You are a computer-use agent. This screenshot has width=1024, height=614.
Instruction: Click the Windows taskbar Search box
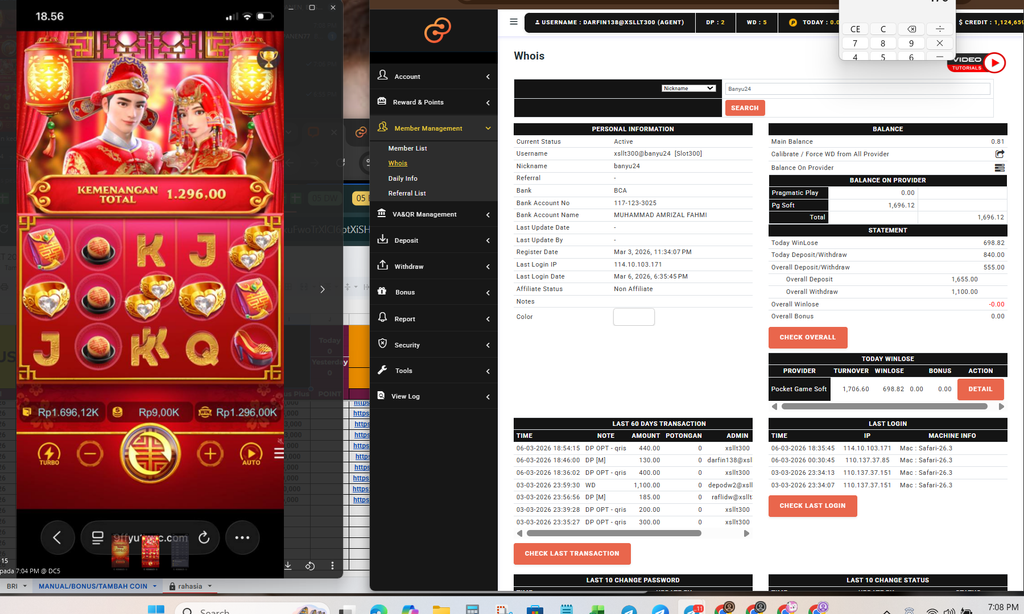[x=251, y=610]
